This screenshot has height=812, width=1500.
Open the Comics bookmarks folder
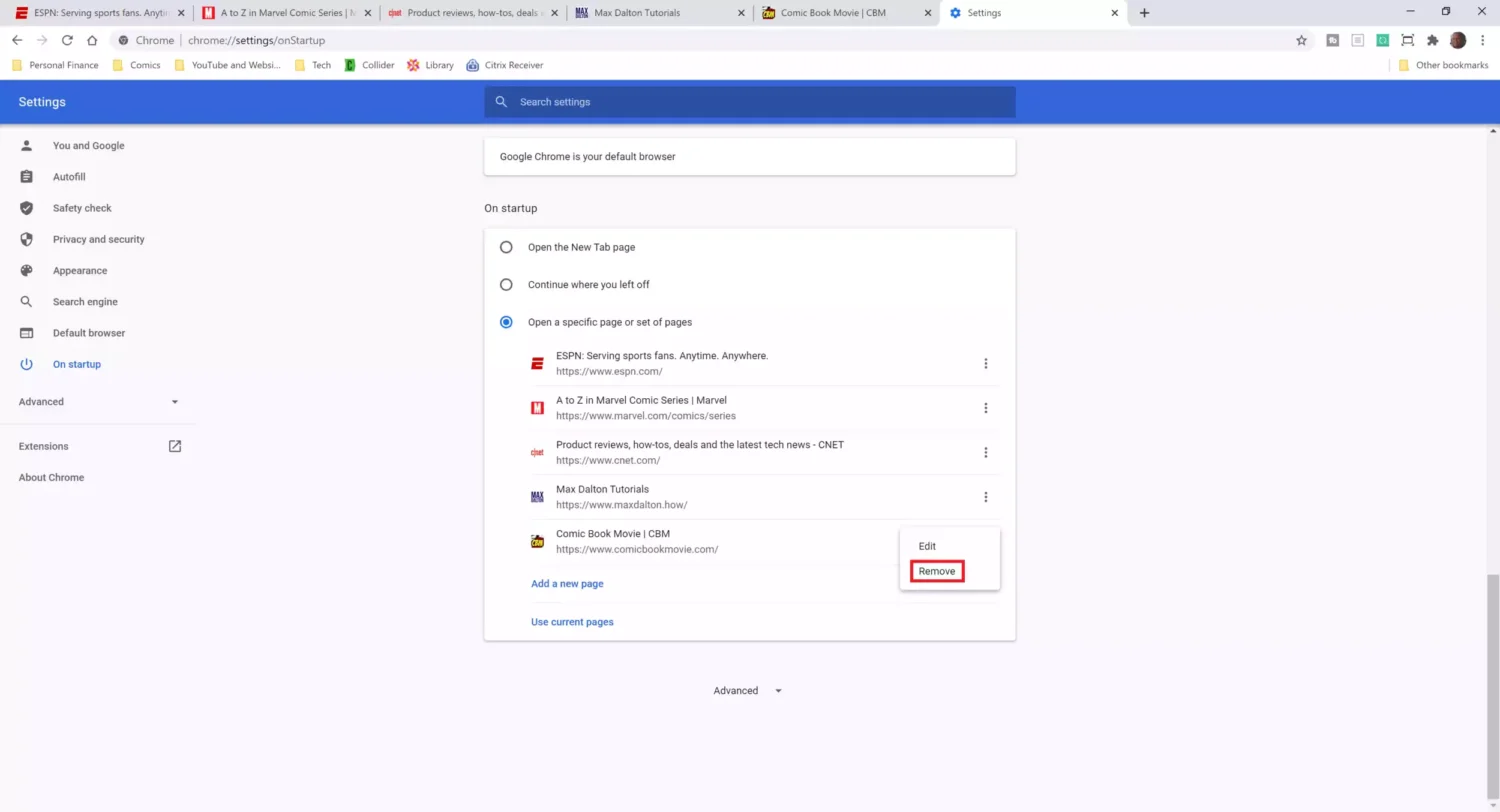coord(136,65)
